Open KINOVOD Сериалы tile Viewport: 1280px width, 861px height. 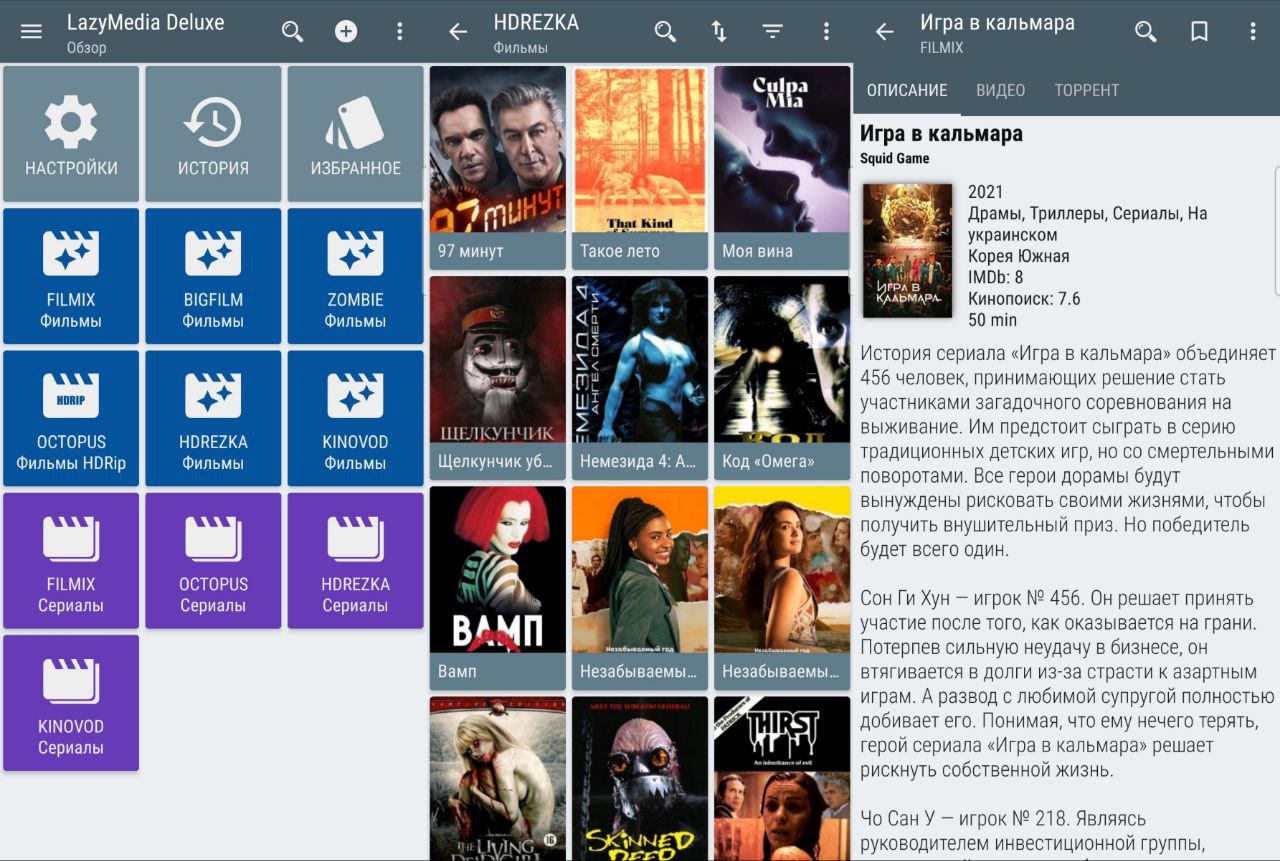tap(71, 703)
